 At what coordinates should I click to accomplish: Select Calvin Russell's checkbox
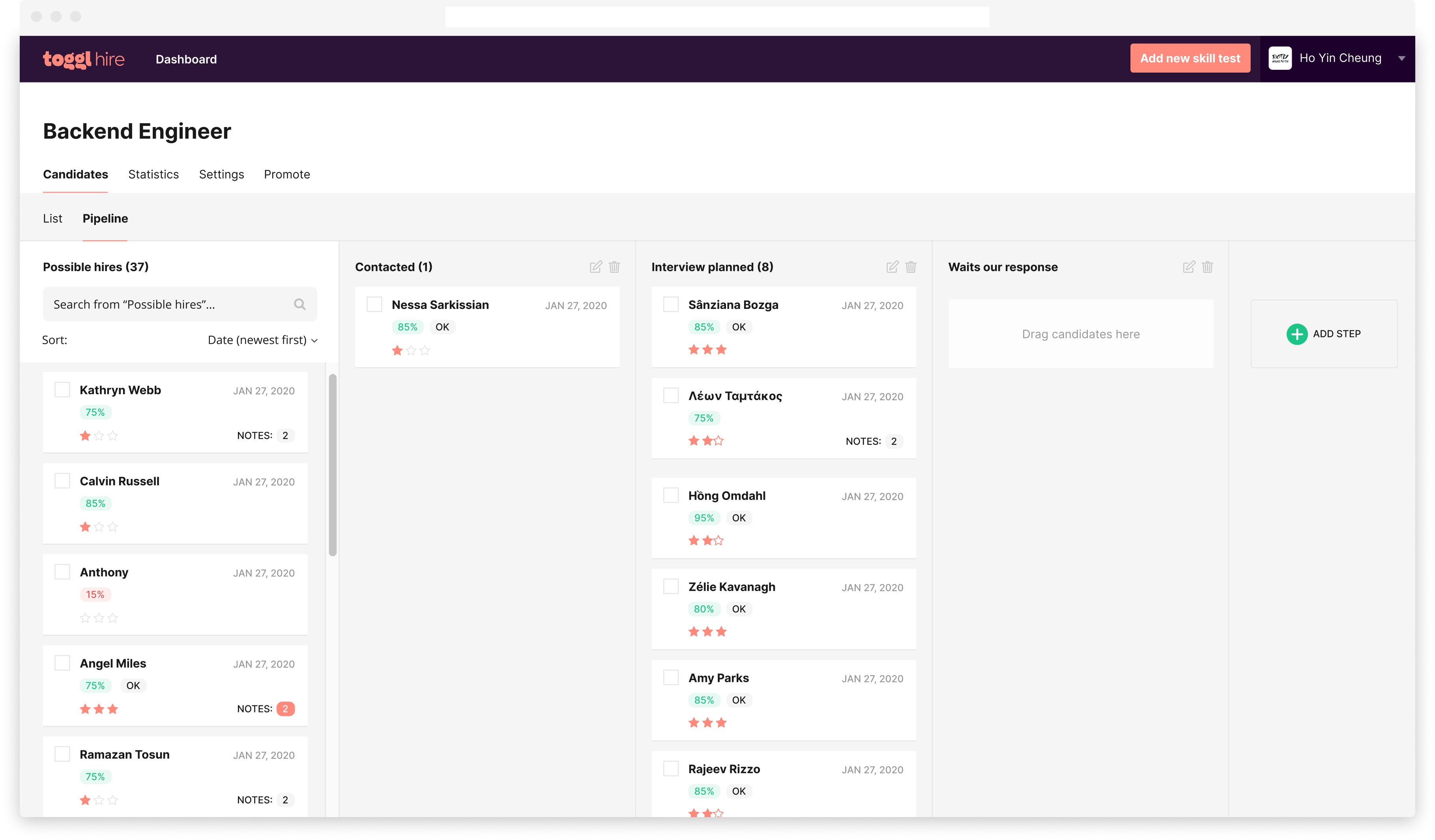click(x=62, y=481)
